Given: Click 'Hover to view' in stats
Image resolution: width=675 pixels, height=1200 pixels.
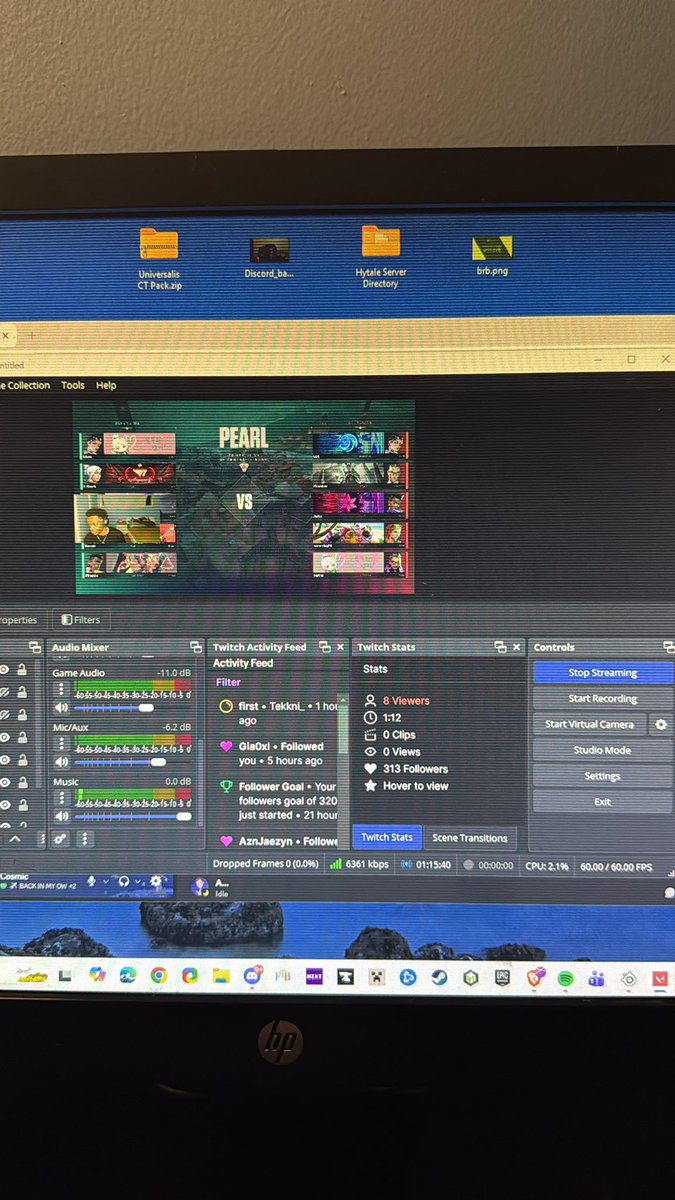Looking at the screenshot, I should (415, 786).
